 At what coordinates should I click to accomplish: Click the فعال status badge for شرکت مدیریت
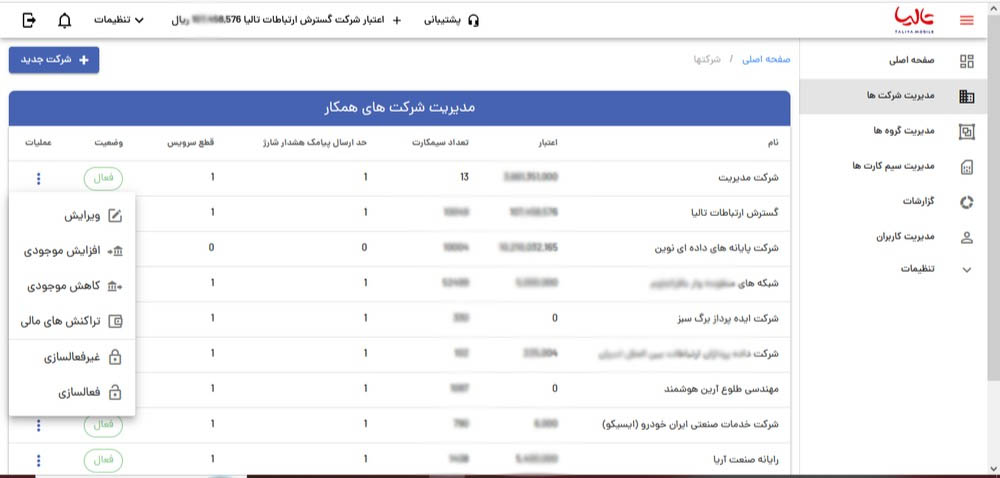[x=104, y=179]
